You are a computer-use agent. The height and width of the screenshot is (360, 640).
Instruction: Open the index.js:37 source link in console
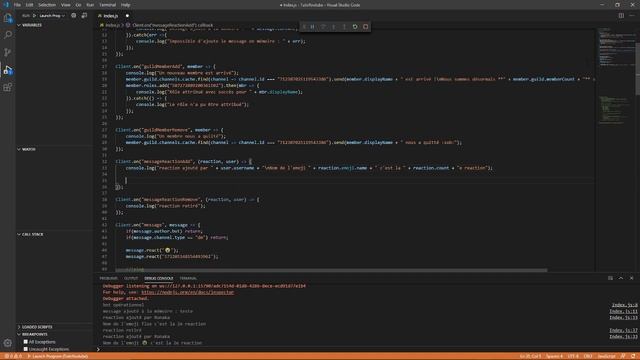[623, 330]
